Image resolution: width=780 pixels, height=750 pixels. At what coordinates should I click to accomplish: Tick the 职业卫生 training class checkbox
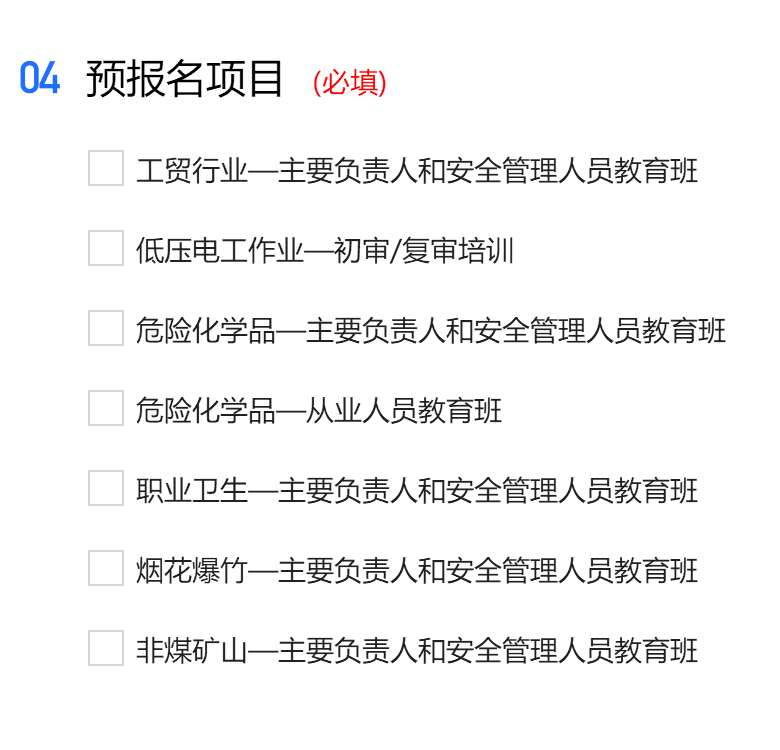click(x=106, y=489)
